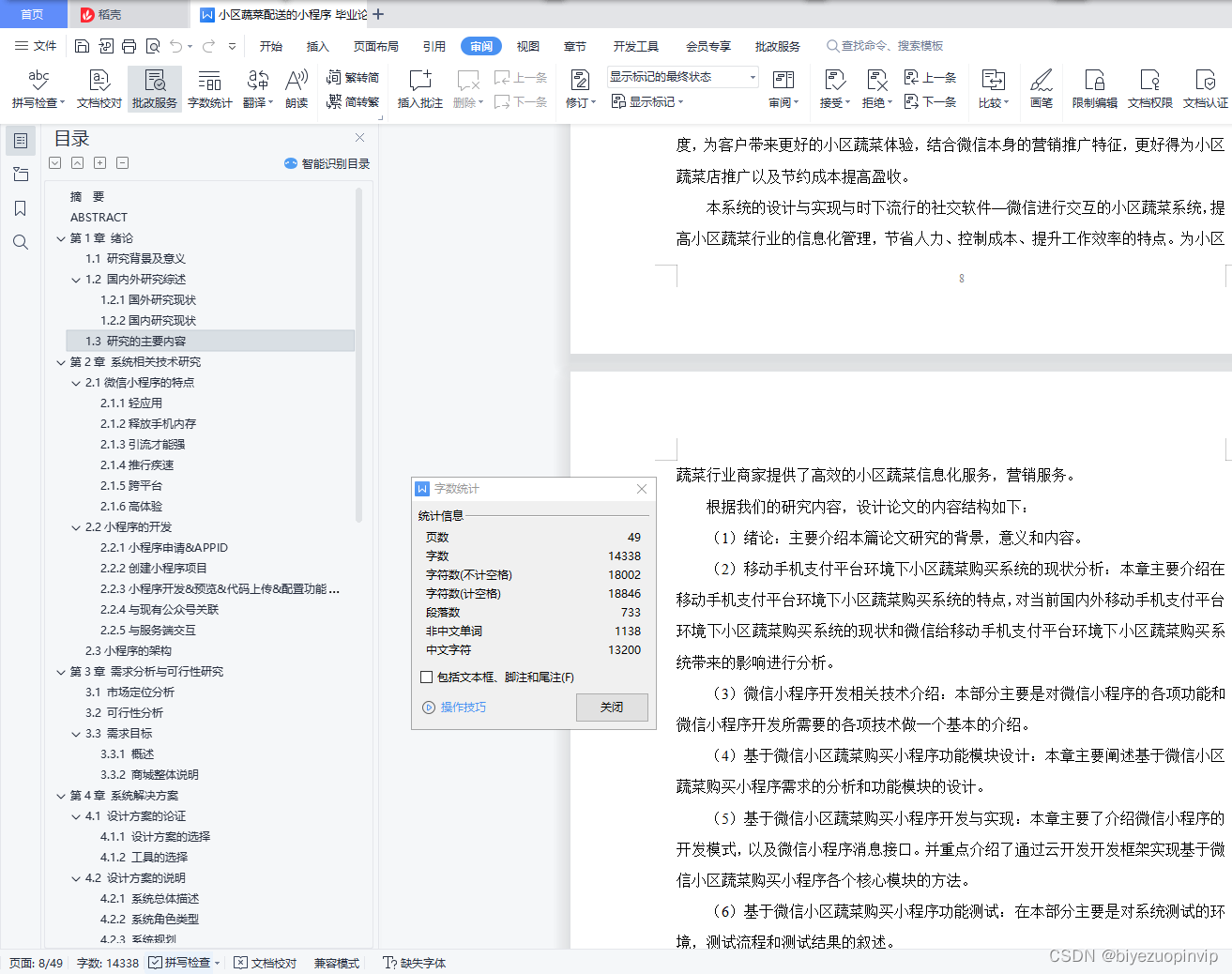This screenshot has height=974, width=1232.
Task: Click 文档校对 in status bar
Action: (266, 963)
